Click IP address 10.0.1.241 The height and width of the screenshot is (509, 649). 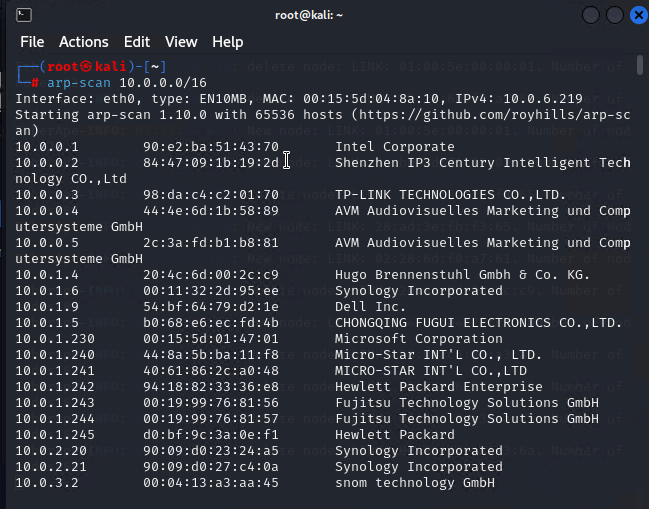[x=55, y=371]
